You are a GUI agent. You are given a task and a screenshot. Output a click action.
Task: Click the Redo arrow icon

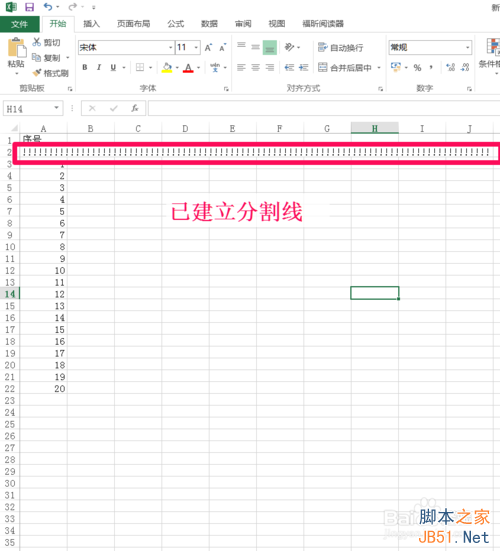click(x=72, y=7)
